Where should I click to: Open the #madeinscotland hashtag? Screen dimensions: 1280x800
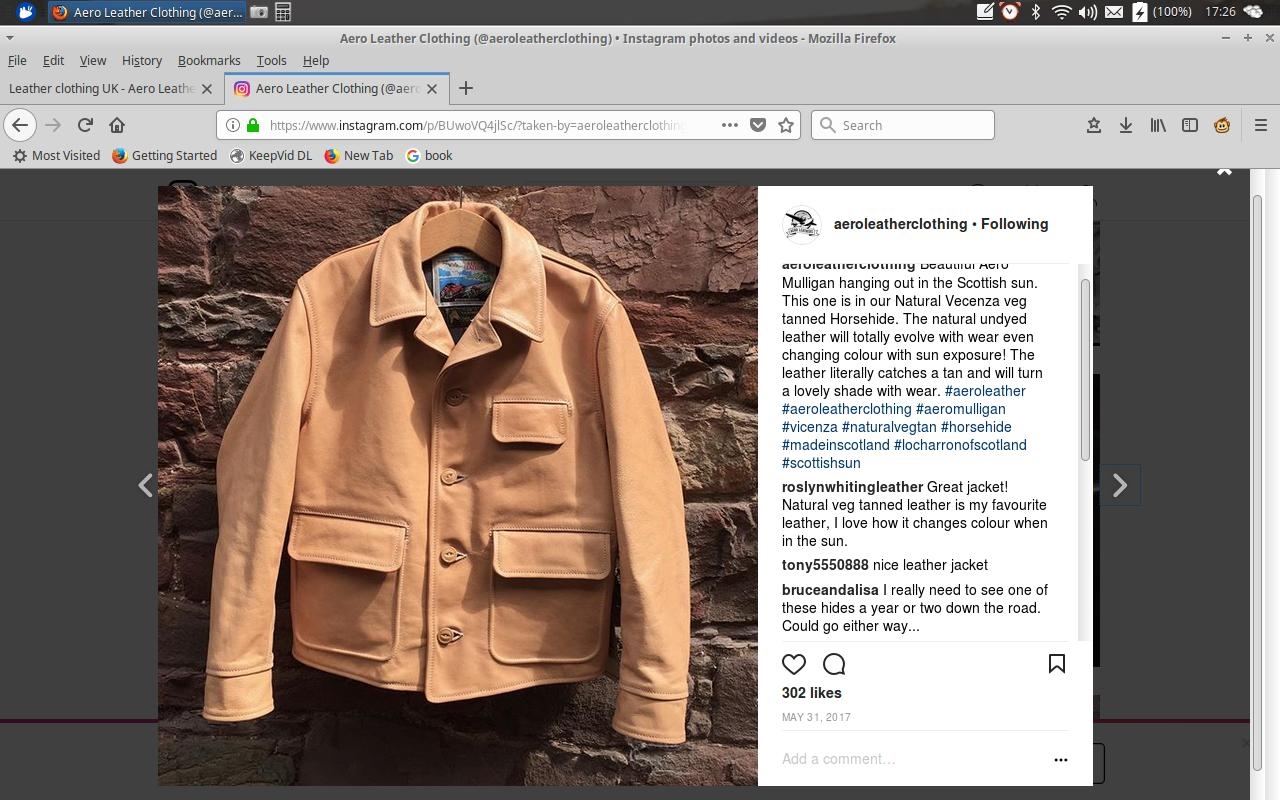836,445
